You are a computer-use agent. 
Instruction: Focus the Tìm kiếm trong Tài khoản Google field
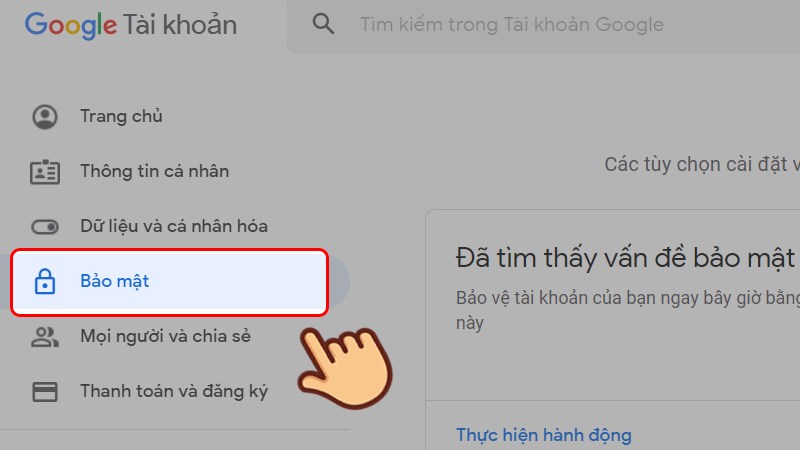coord(543,26)
